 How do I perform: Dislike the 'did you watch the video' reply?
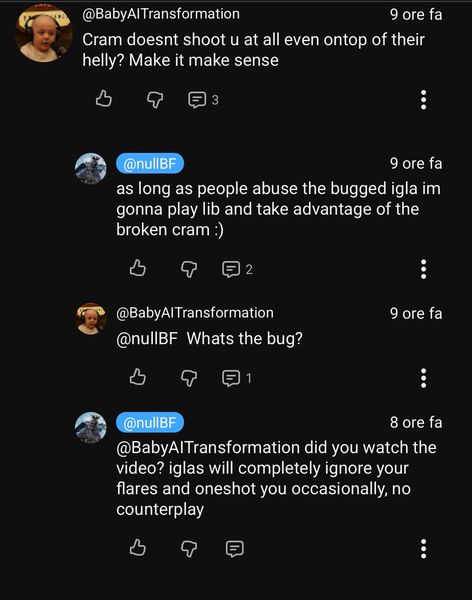[189, 548]
